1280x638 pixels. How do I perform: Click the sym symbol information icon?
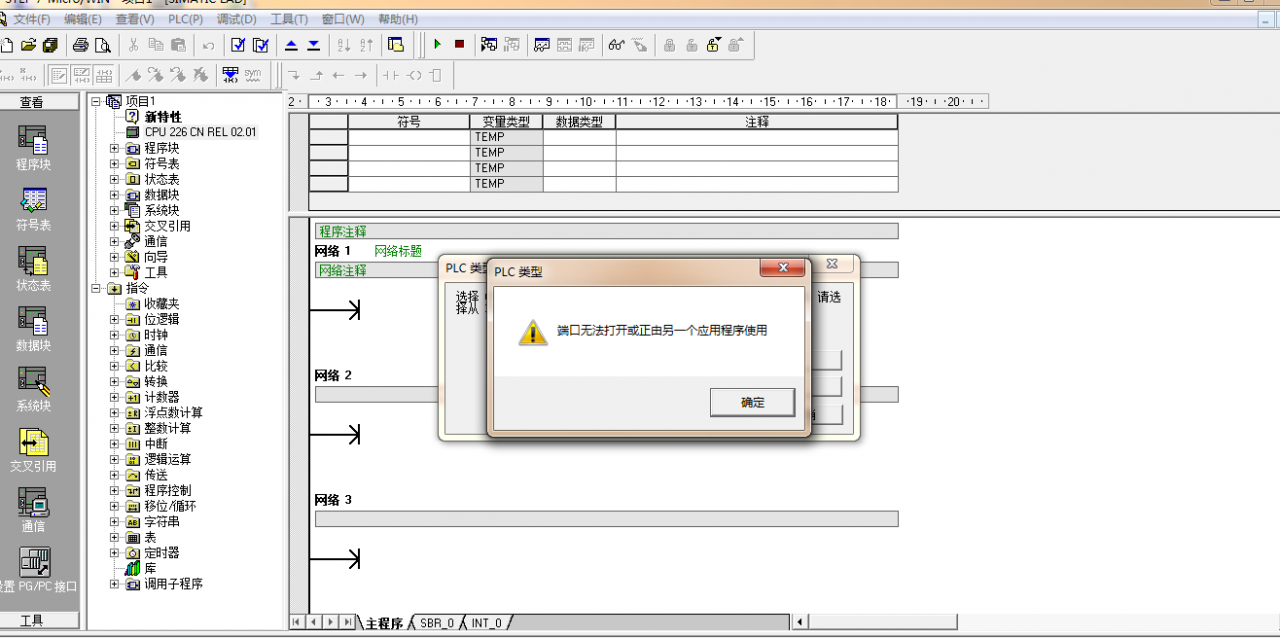point(253,75)
